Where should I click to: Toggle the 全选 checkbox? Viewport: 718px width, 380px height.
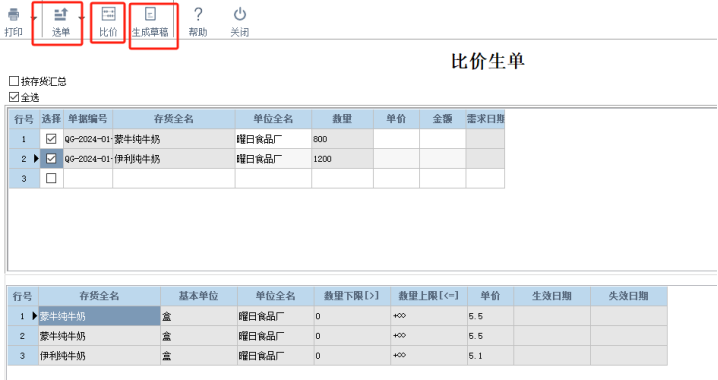point(14,97)
